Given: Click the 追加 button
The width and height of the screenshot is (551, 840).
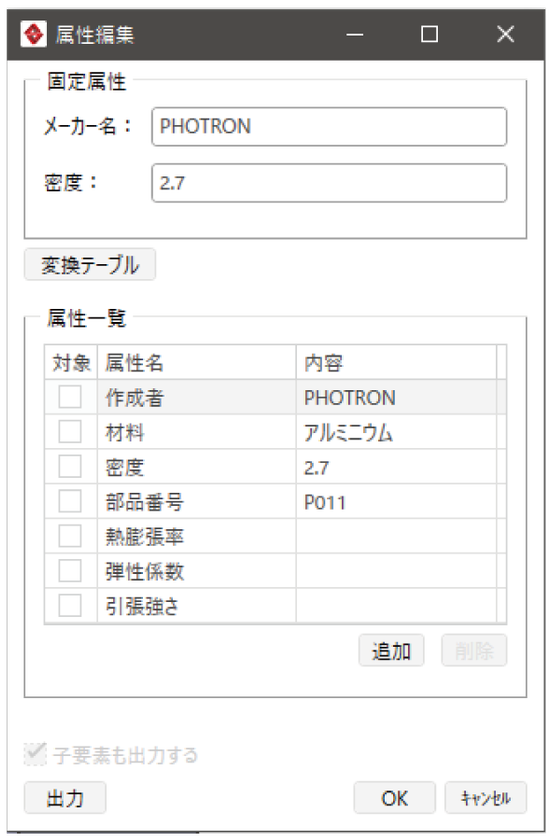Looking at the screenshot, I should (x=391, y=651).
